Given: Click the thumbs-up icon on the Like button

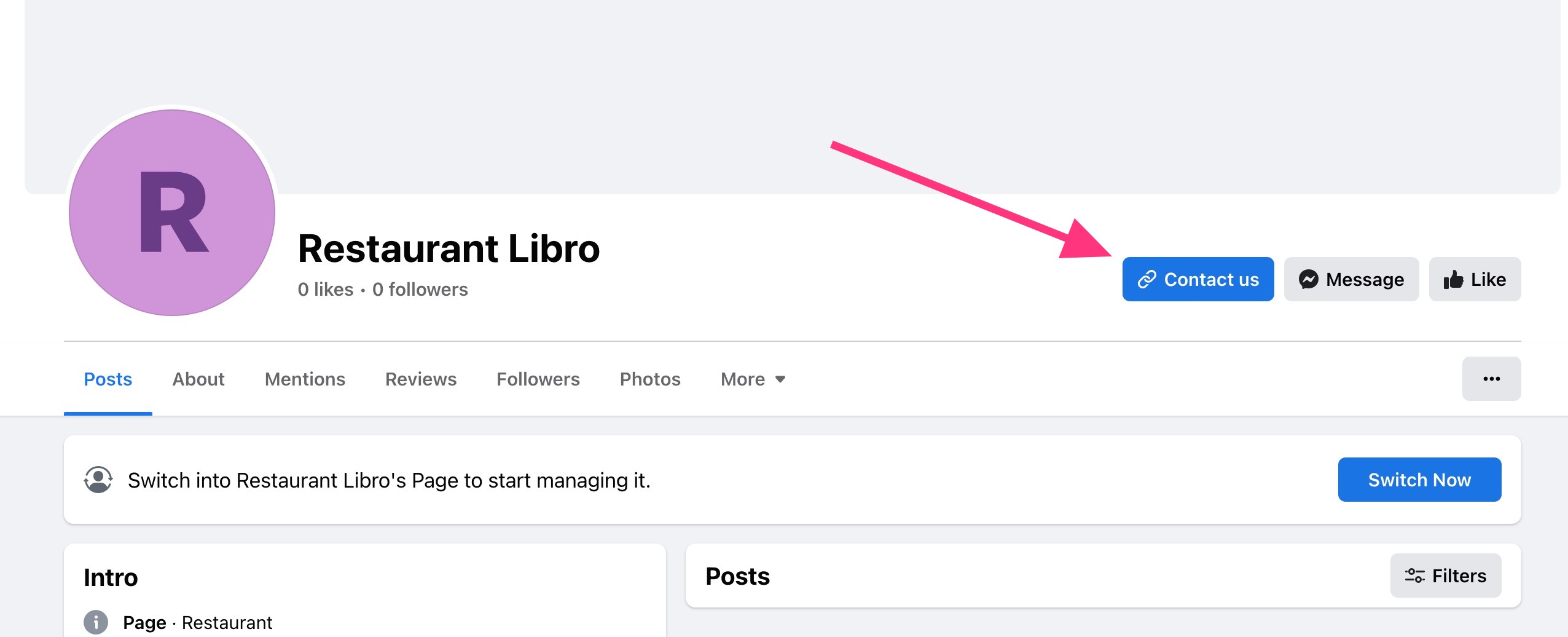Looking at the screenshot, I should [1454, 279].
